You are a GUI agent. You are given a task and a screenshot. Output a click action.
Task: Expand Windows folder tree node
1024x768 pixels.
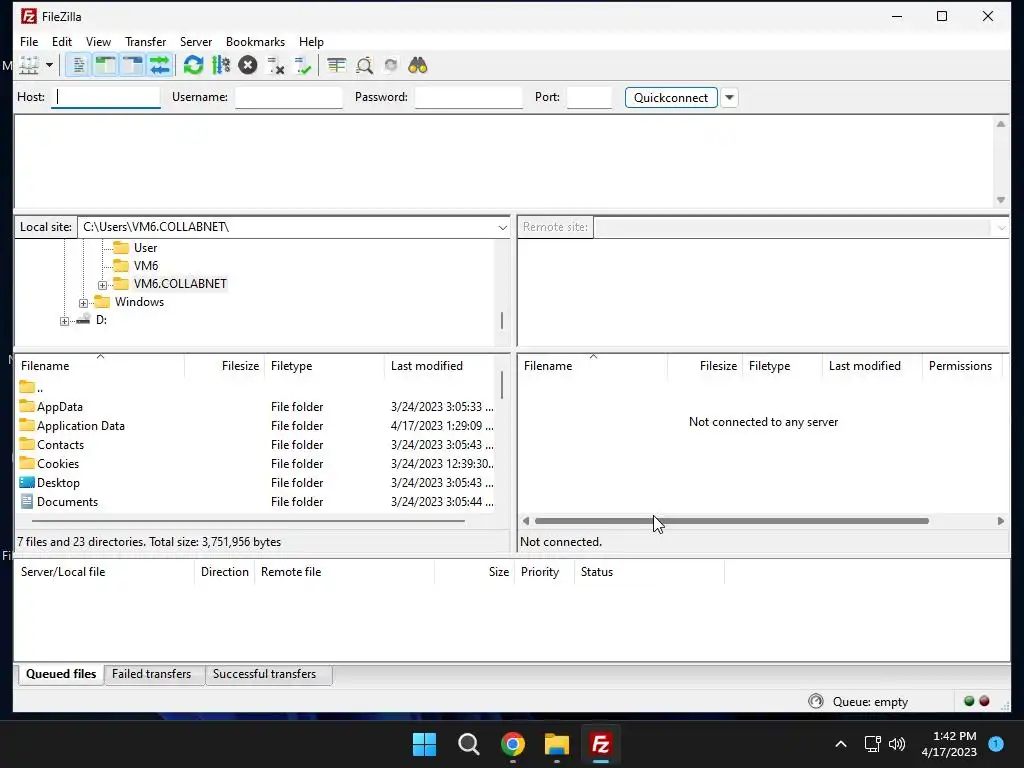coord(84,303)
